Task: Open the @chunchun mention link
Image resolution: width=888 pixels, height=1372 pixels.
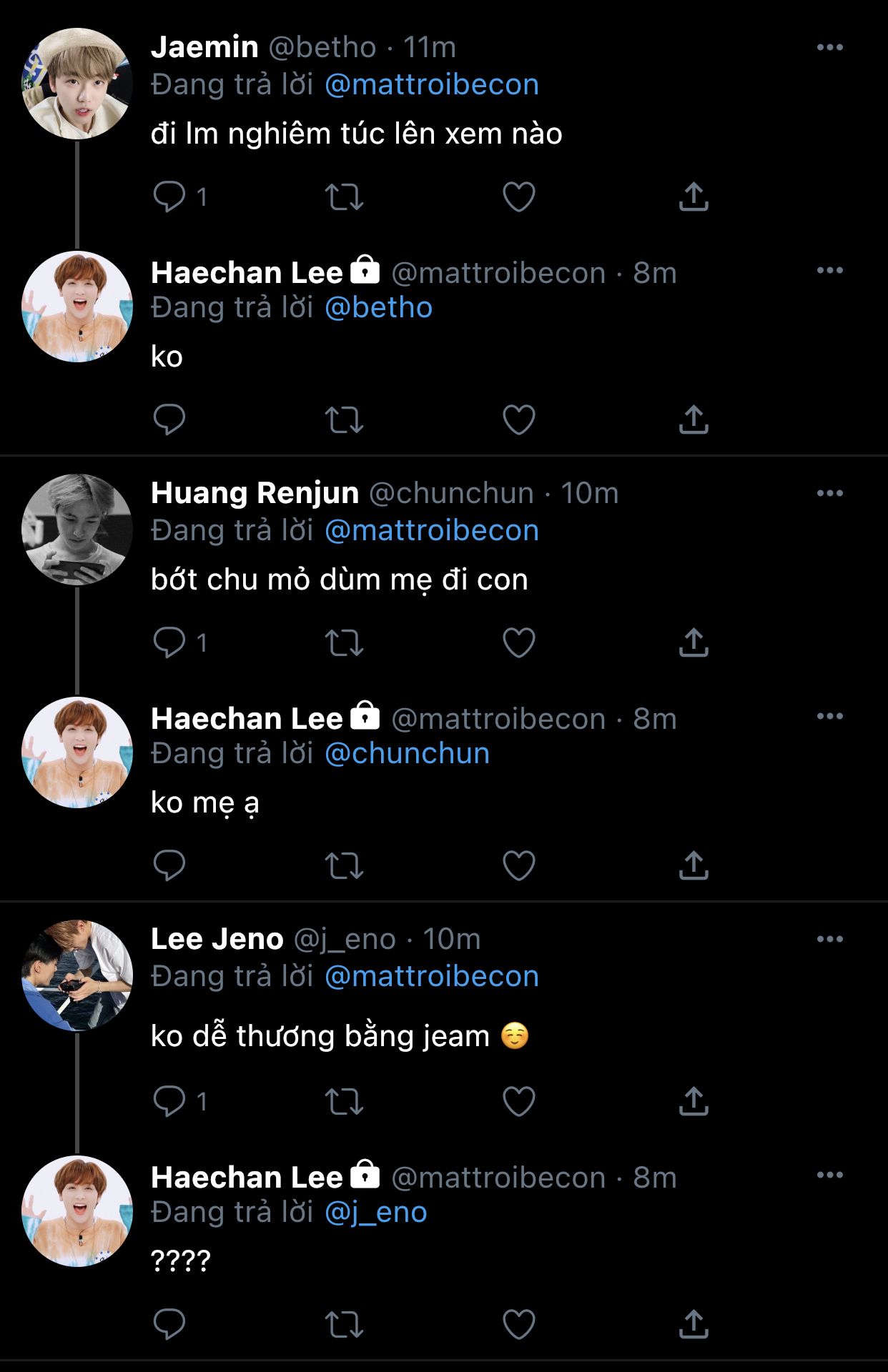Action: tap(407, 754)
